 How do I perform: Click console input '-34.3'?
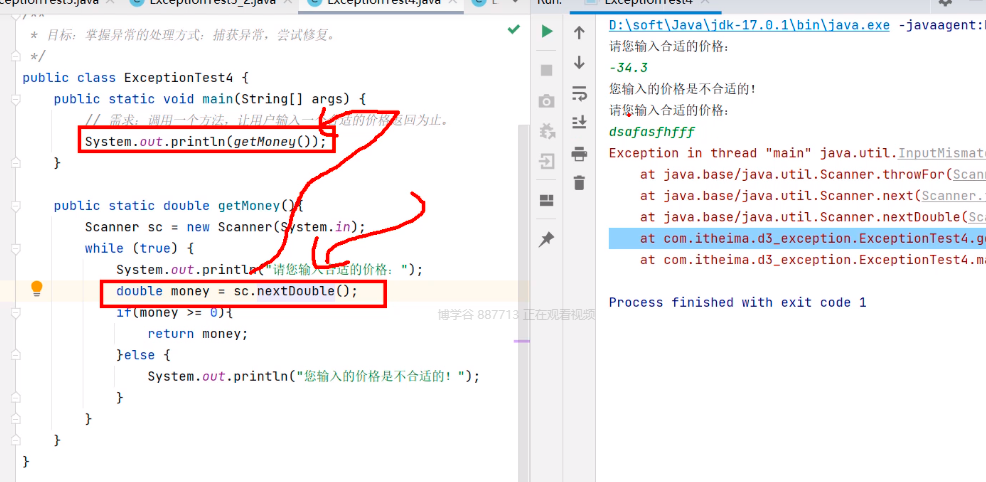pyautogui.click(x=628, y=68)
